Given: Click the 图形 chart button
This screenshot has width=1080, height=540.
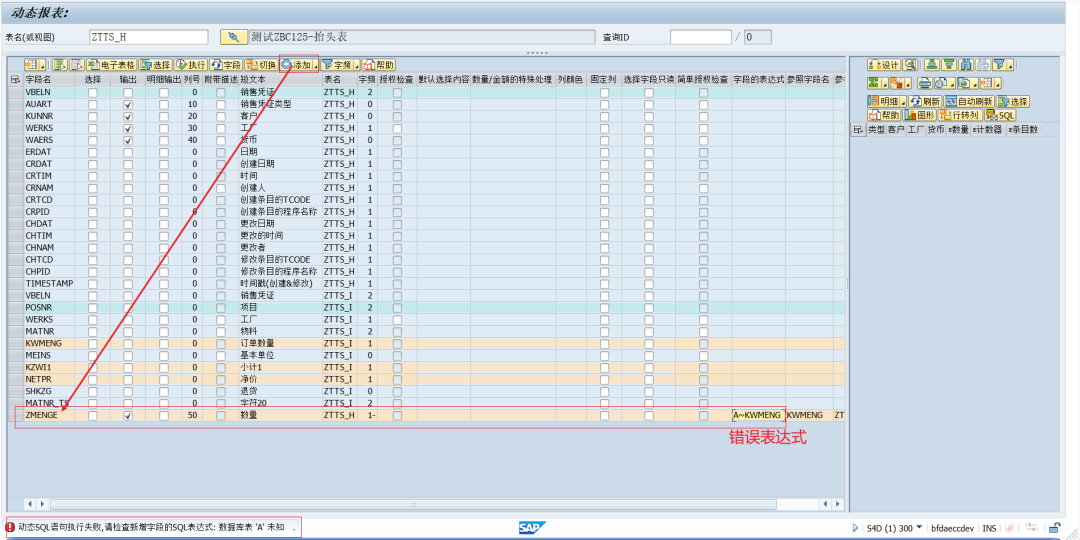Looking at the screenshot, I should (x=920, y=115).
